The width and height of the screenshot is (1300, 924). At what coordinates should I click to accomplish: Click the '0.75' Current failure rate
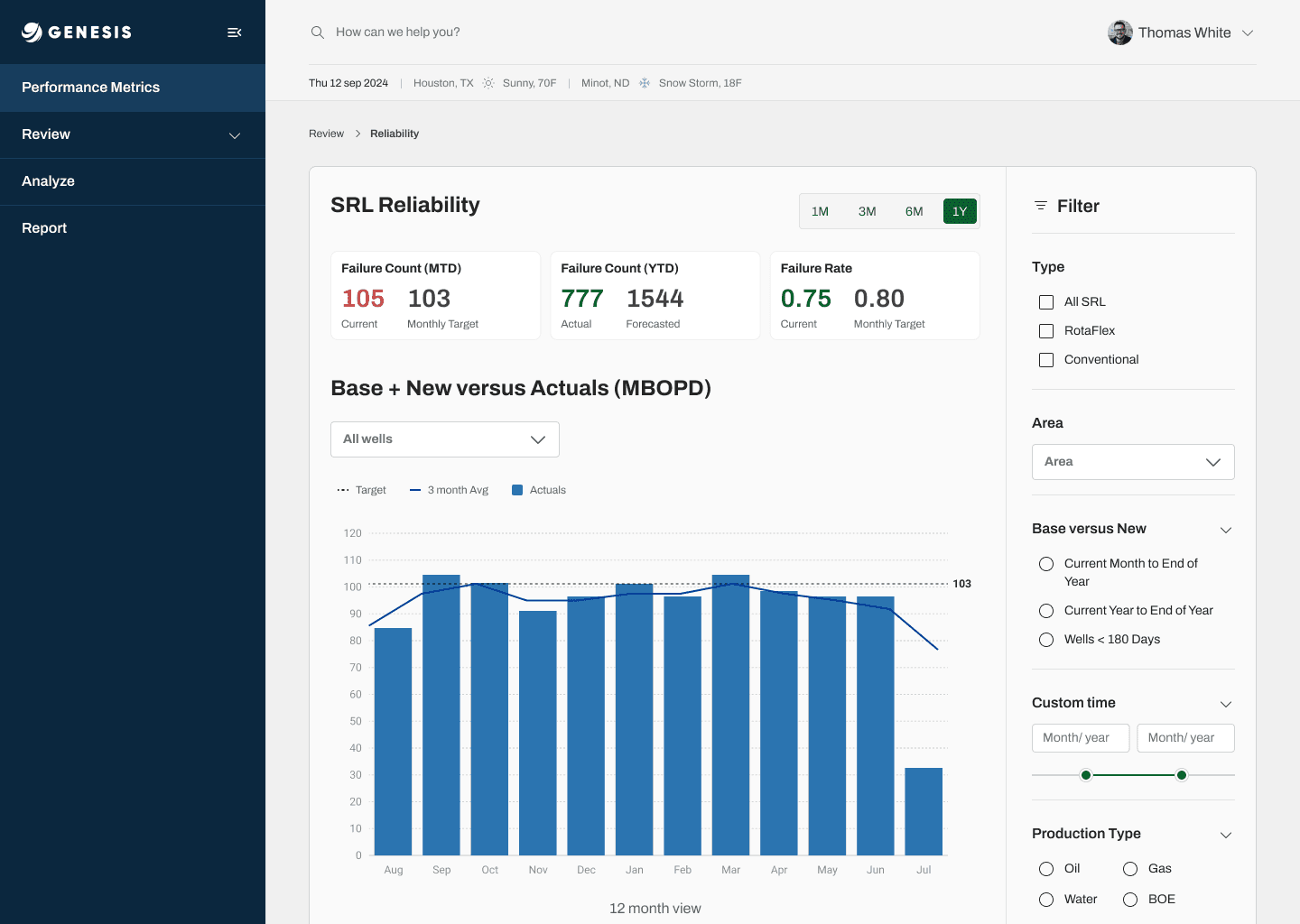806,299
